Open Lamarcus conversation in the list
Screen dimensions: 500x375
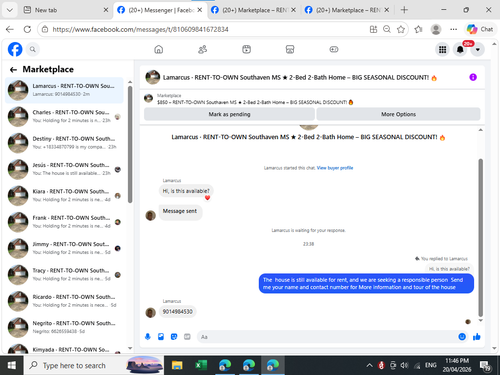tap(64, 90)
